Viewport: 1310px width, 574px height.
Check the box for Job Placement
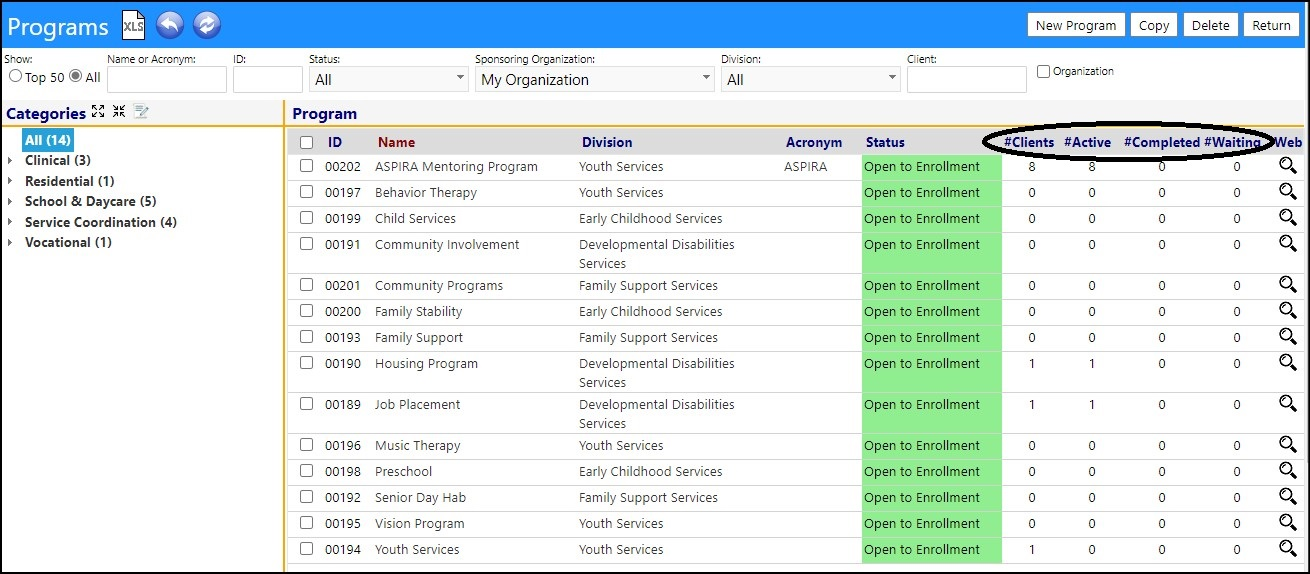(306, 404)
